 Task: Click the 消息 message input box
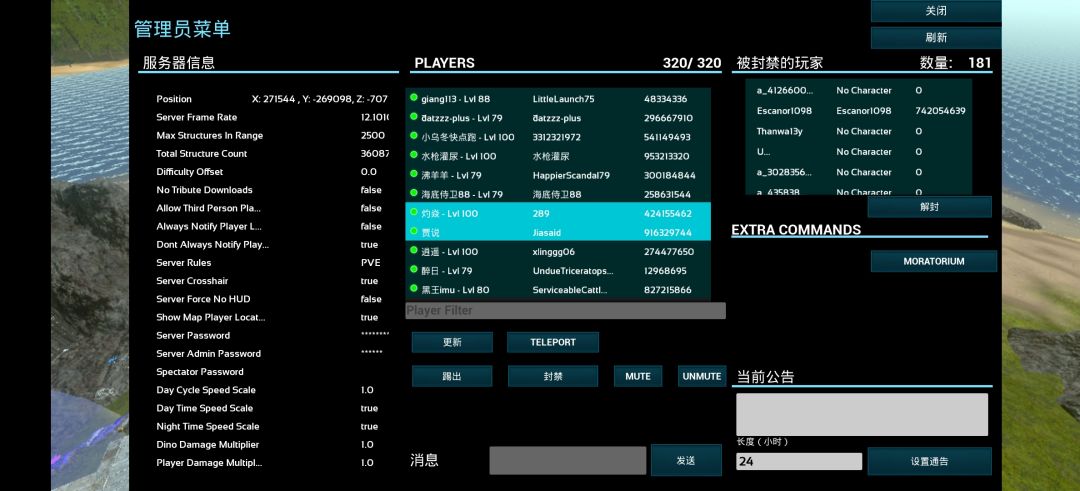click(x=568, y=461)
